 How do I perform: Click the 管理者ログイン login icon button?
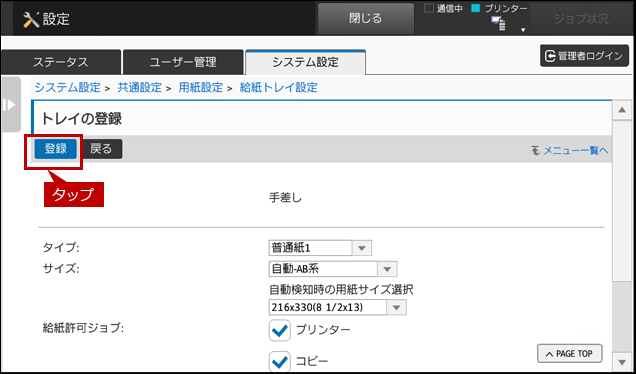pos(584,56)
